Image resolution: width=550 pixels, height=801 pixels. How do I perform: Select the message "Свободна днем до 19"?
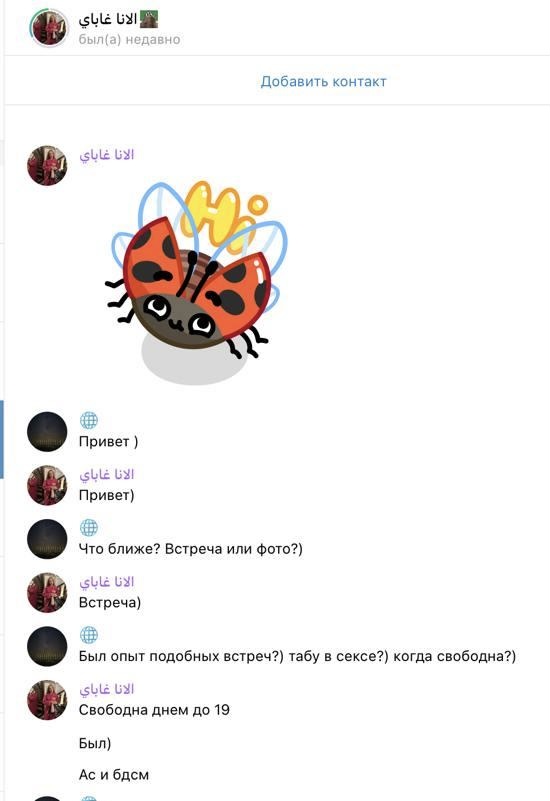154,710
